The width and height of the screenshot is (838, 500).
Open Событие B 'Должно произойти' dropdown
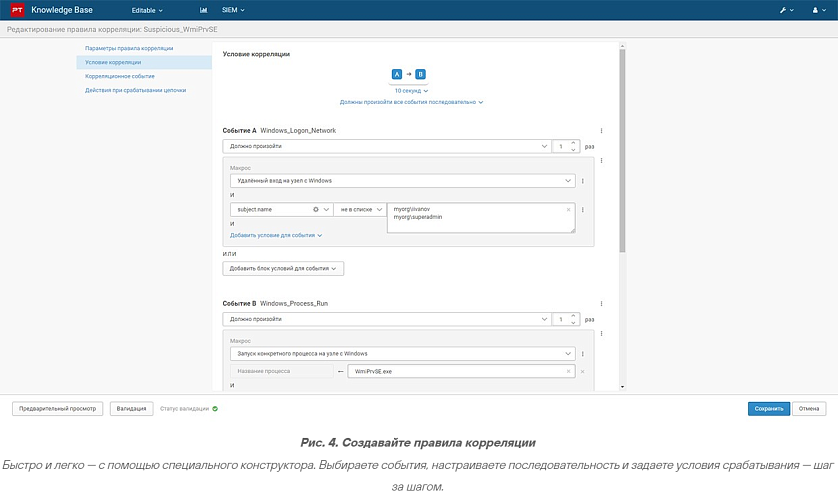[387, 319]
